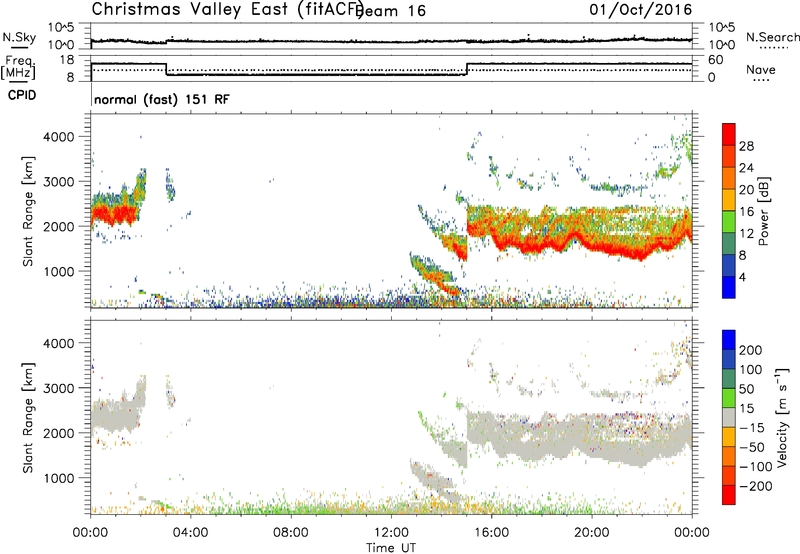
Task: Click the '3000' tick of the velocity panel
Action: click(59, 388)
